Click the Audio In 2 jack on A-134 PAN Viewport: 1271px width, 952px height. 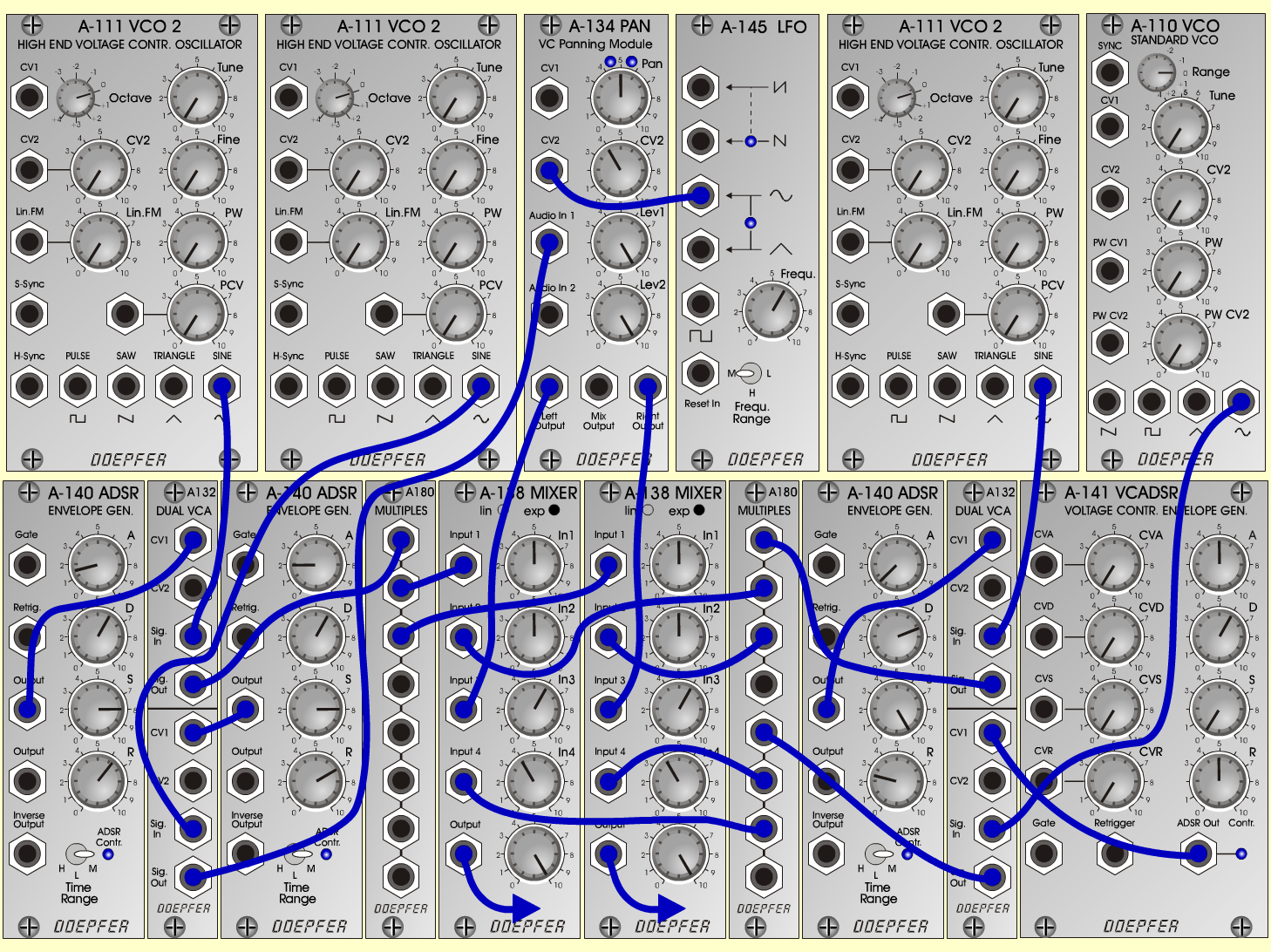(549, 314)
